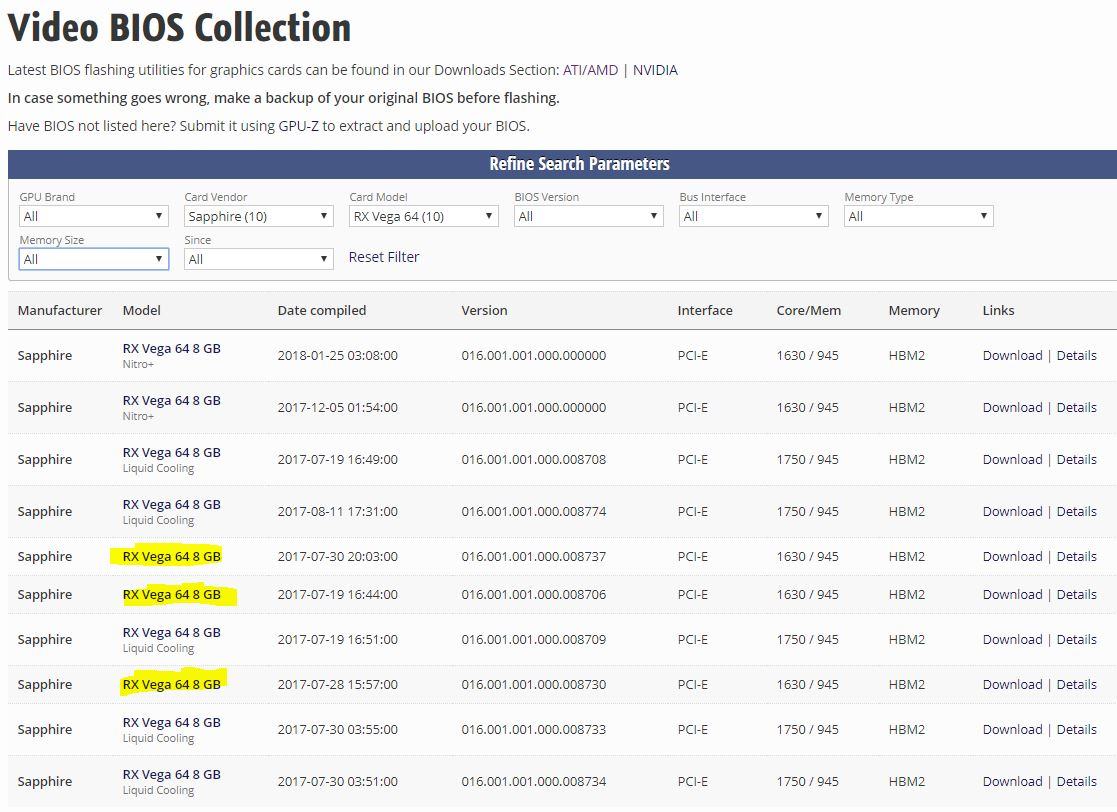Open the Memory Size dropdown
The image size is (1117, 812).
pos(93,259)
